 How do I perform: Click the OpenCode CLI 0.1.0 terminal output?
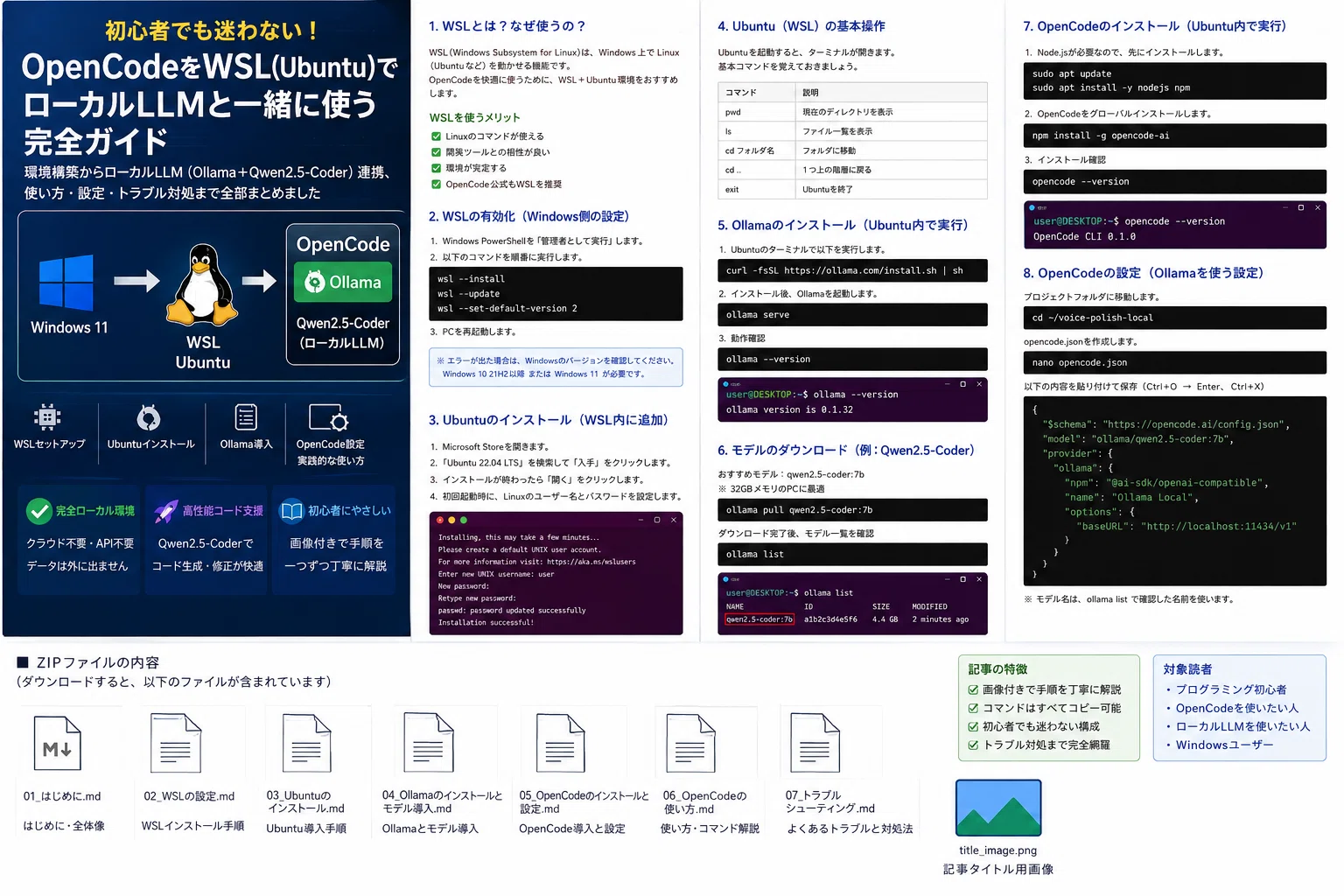click(x=1084, y=236)
